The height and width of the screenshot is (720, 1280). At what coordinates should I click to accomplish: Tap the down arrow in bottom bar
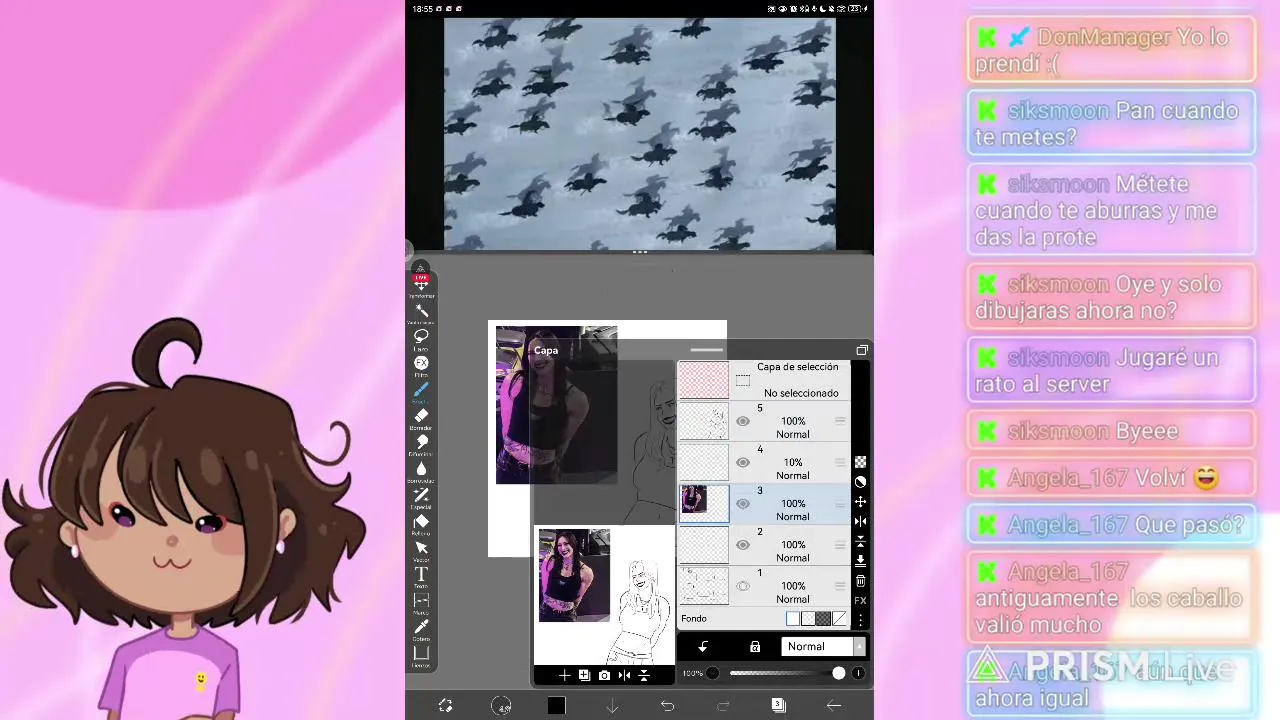612,706
